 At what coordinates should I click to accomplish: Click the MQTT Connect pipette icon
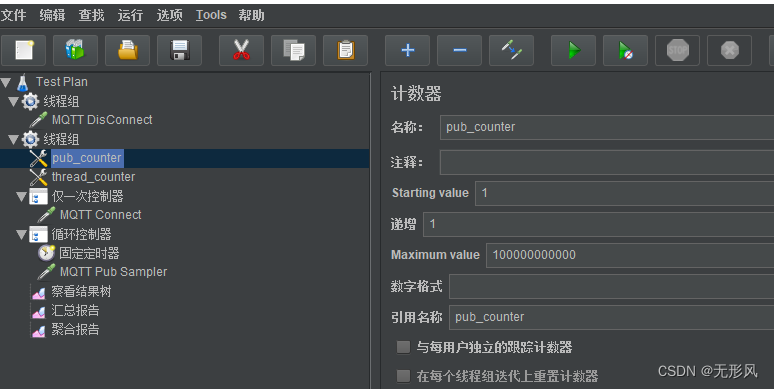tap(46, 215)
